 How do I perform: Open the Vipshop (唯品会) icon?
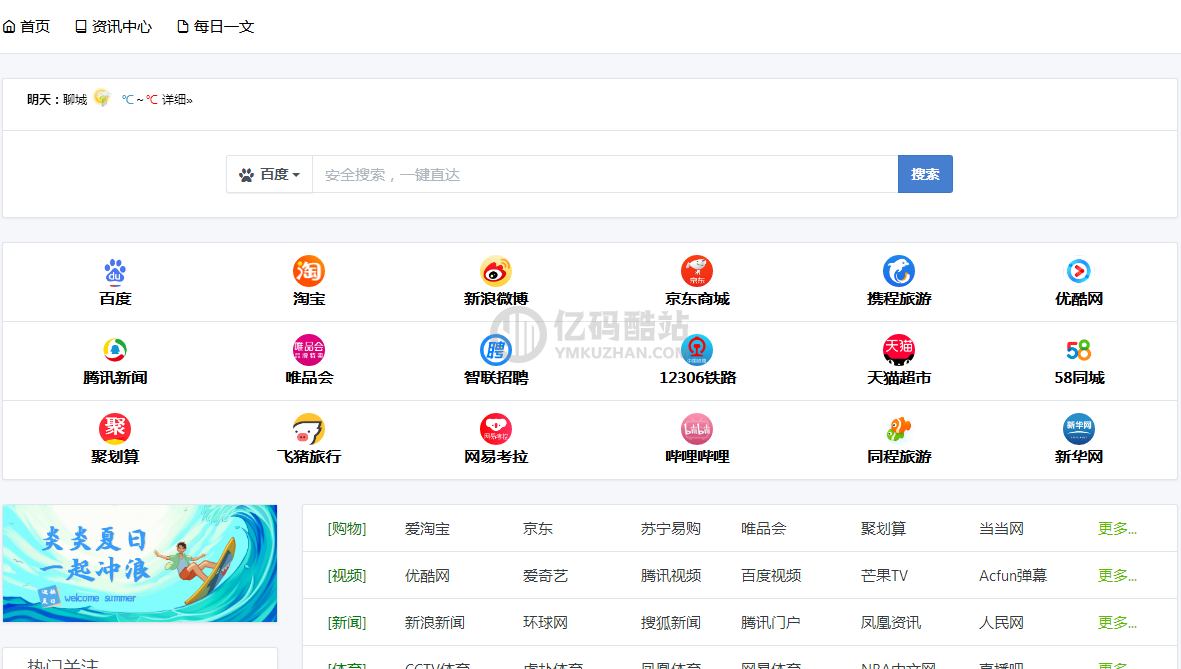coord(309,350)
